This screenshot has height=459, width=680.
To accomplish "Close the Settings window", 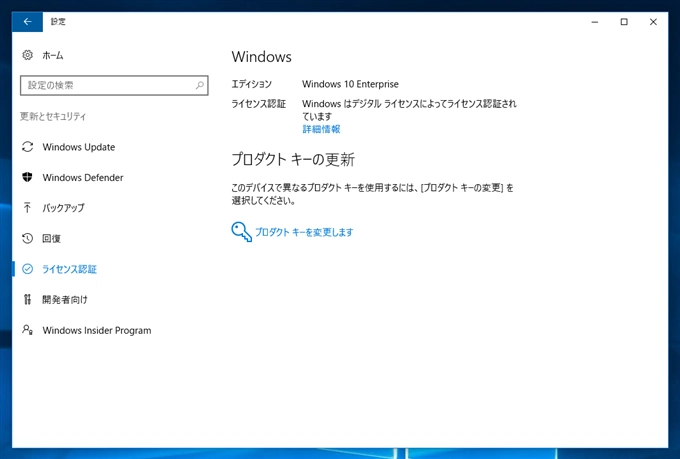I will pyautogui.click(x=653, y=22).
